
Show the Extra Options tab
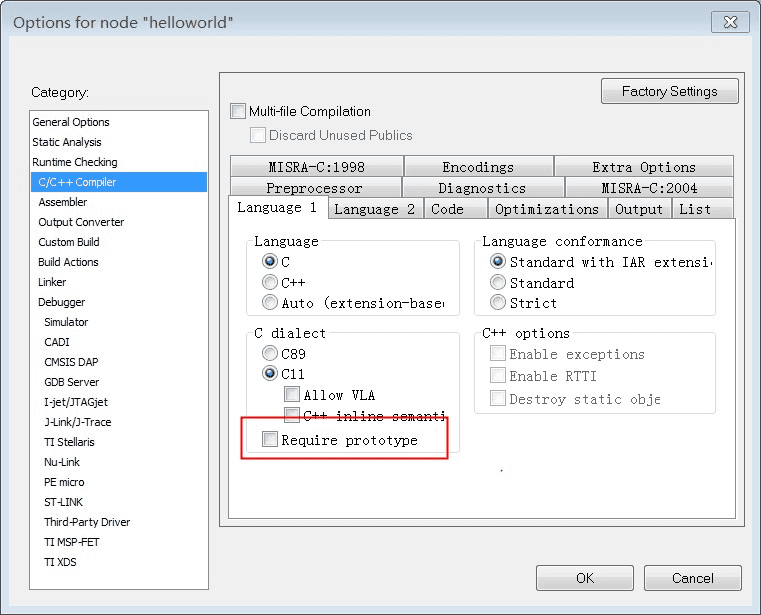point(643,167)
